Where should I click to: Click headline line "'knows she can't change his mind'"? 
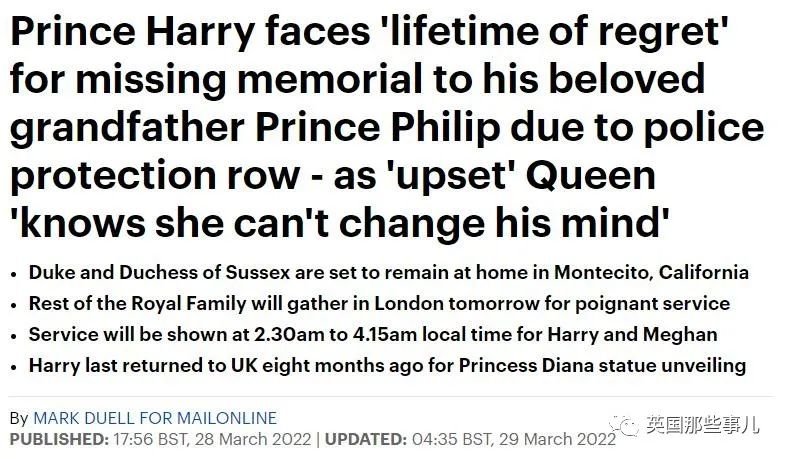tap(339, 222)
